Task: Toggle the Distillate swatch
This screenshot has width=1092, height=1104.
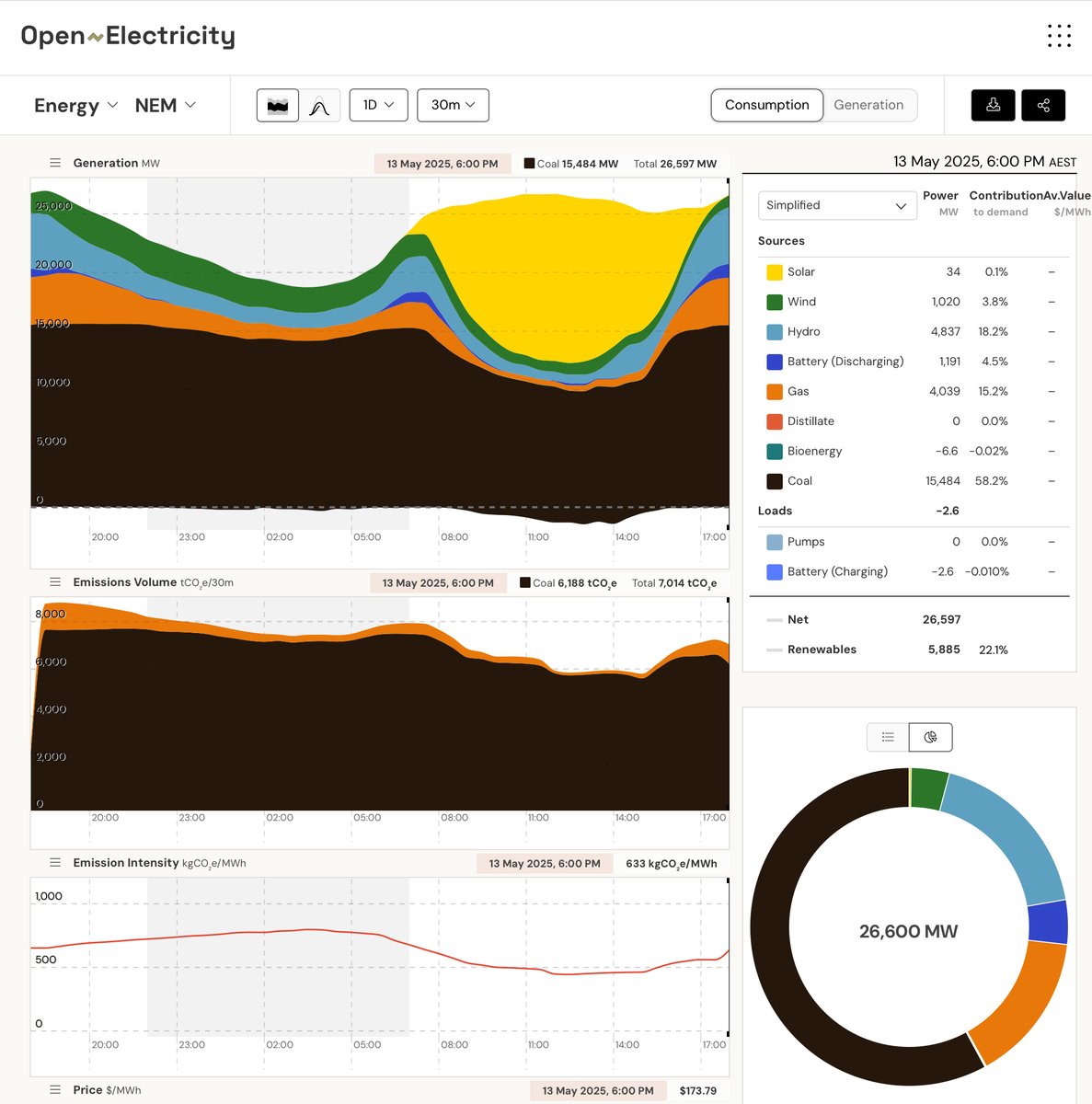Action: click(x=775, y=421)
